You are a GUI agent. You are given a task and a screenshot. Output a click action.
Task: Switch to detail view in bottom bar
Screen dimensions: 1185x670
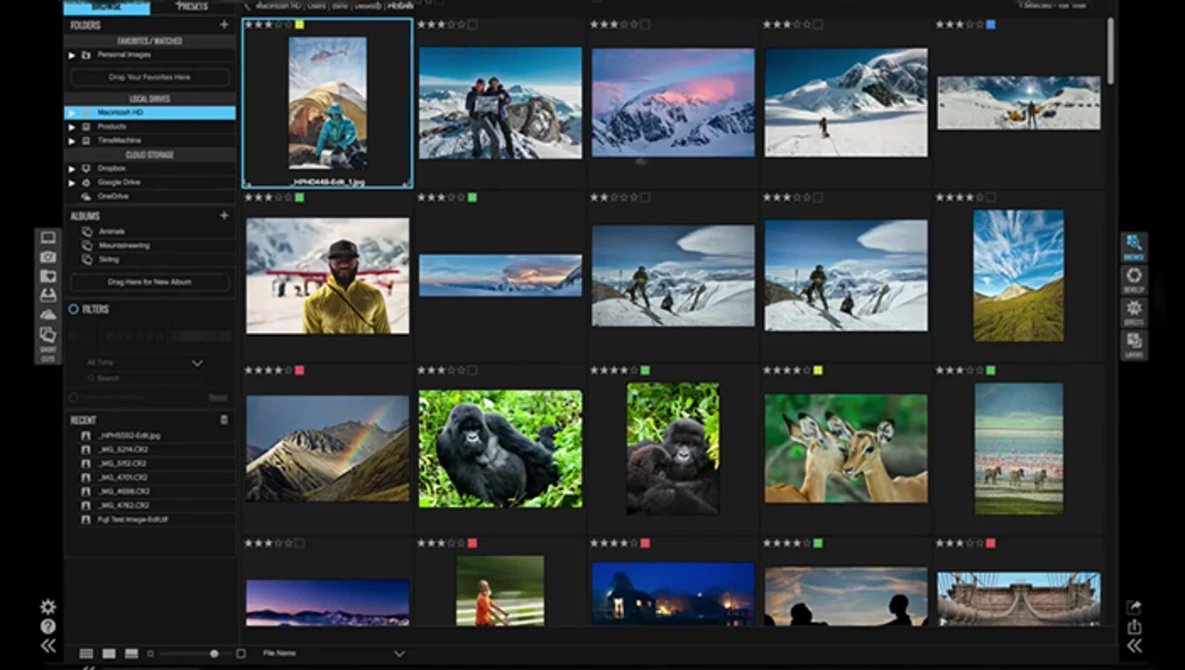109,653
